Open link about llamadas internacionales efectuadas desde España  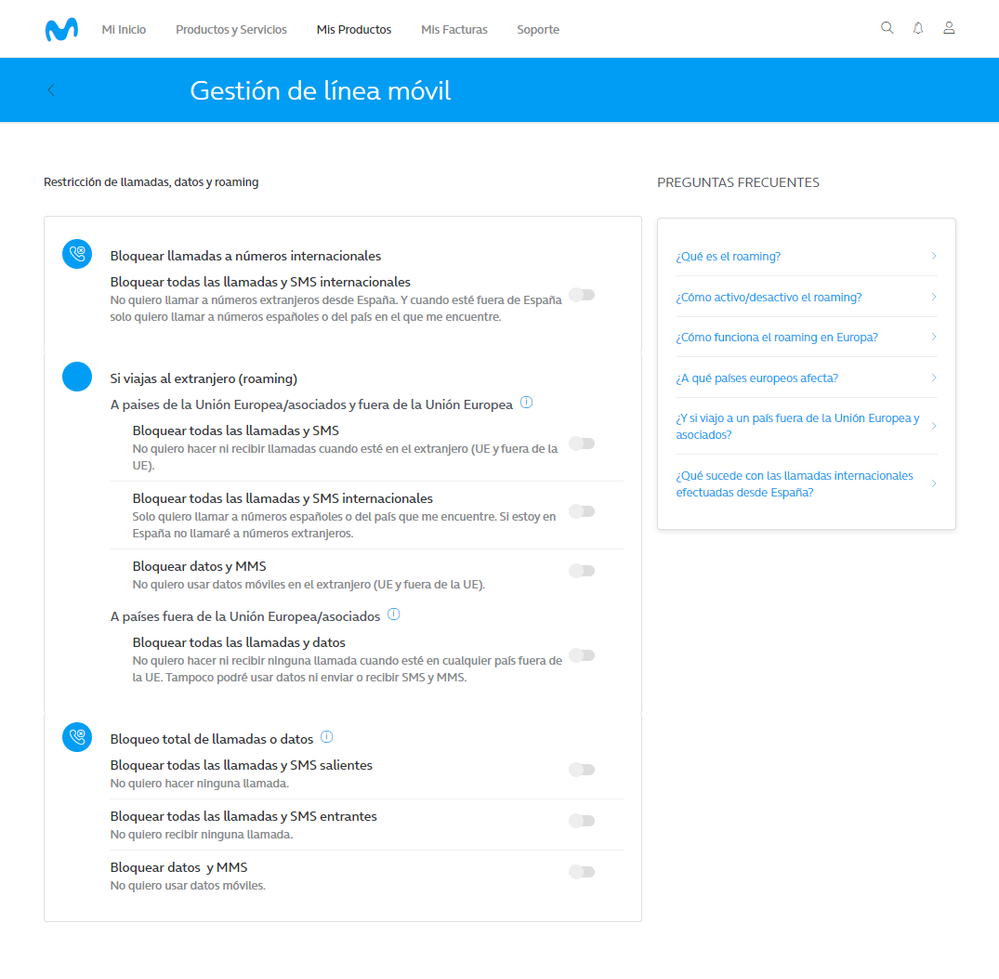794,484
